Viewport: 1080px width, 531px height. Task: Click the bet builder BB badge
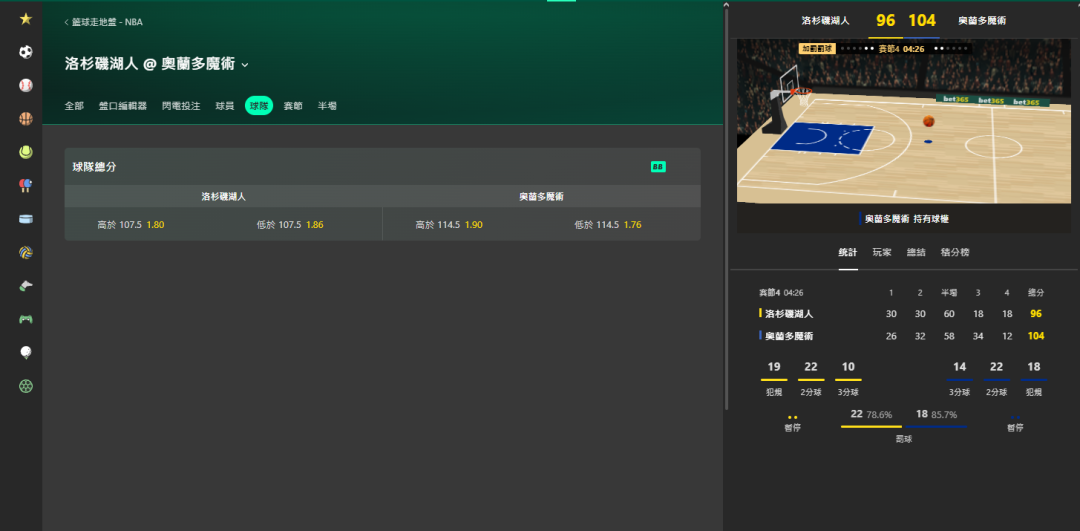(658, 167)
